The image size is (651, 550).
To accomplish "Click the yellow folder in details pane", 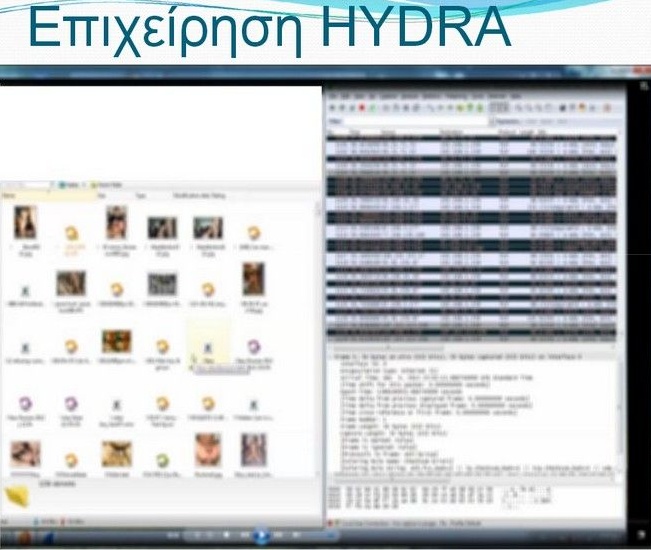I will [x=17, y=497].
